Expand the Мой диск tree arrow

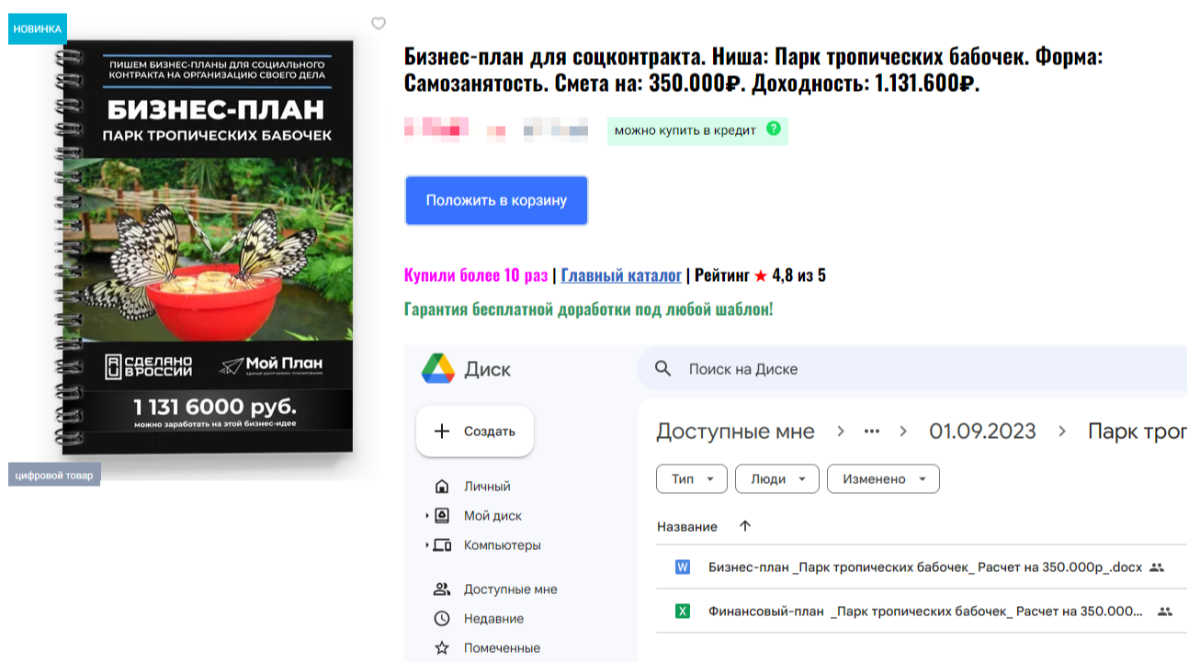[x=427, y=516]
